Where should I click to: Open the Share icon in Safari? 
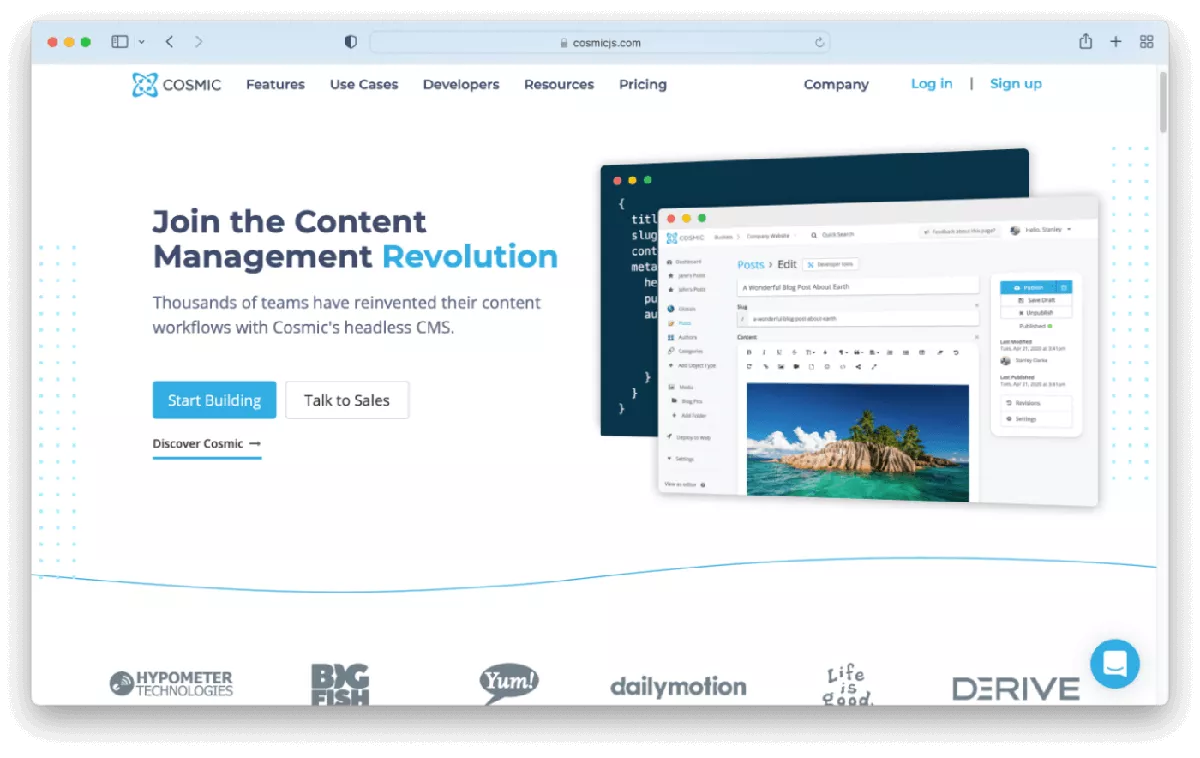tap(1085, 42)
